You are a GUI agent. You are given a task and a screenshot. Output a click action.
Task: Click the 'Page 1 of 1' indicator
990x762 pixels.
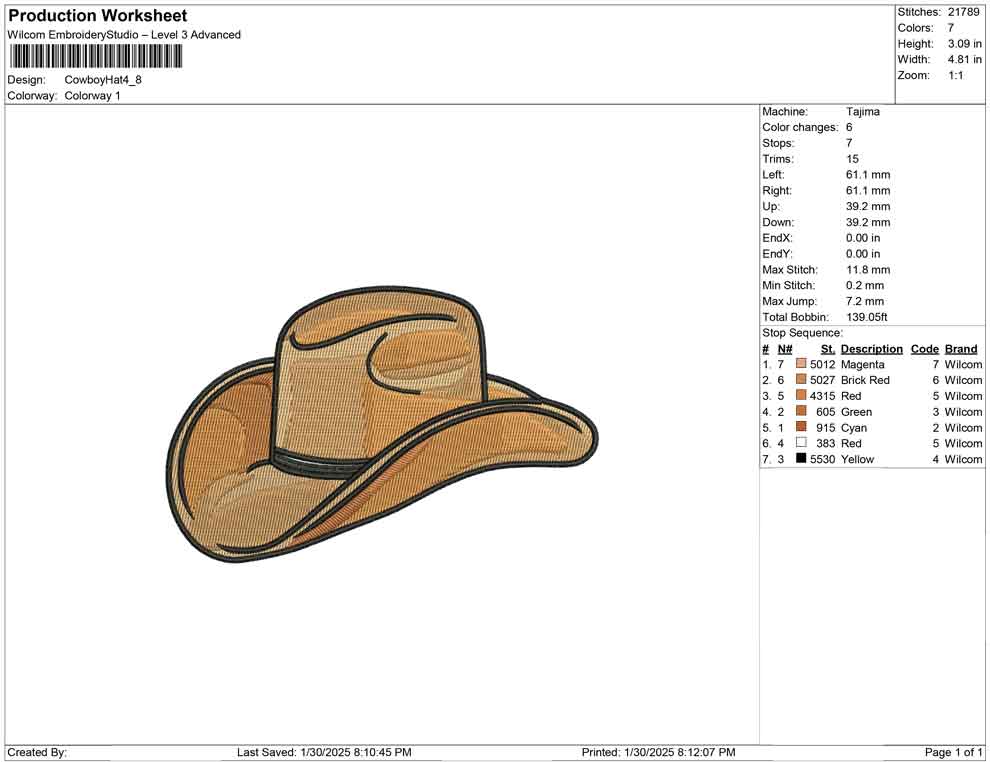pyautogui.click(x=953, y=752)
